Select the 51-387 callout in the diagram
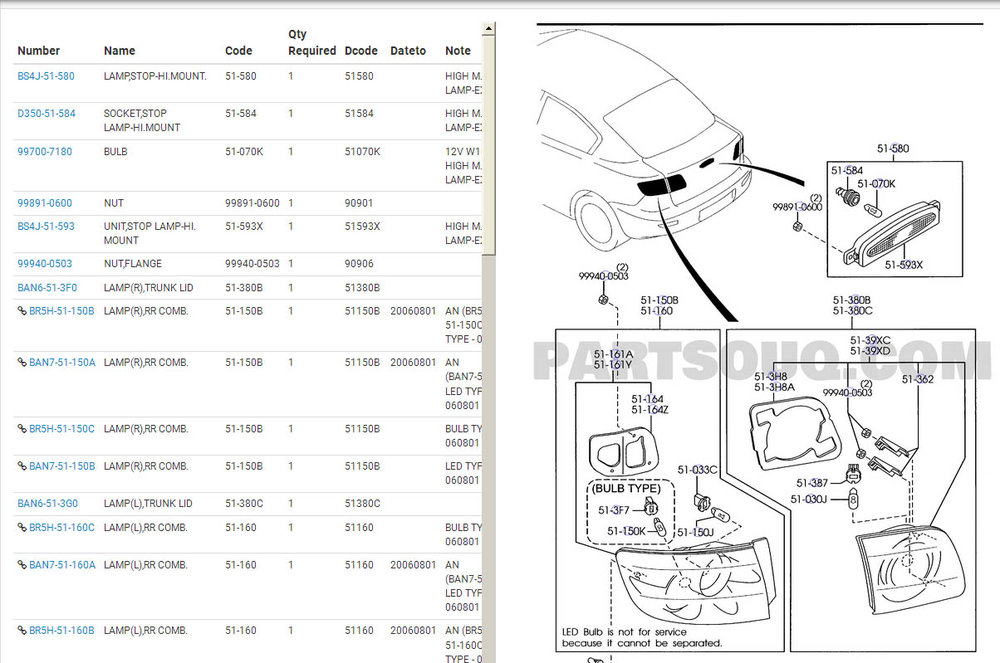Viewport: 1000px width, 663px height. click(812, 483)
